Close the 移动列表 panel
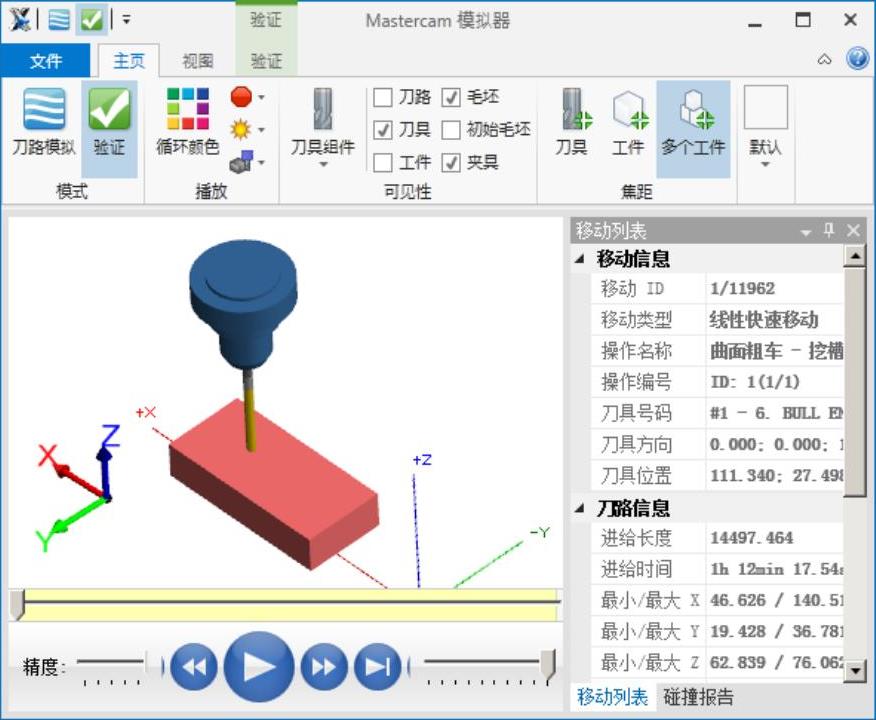Viewport: 876px width, 720px height. [853, 230]
